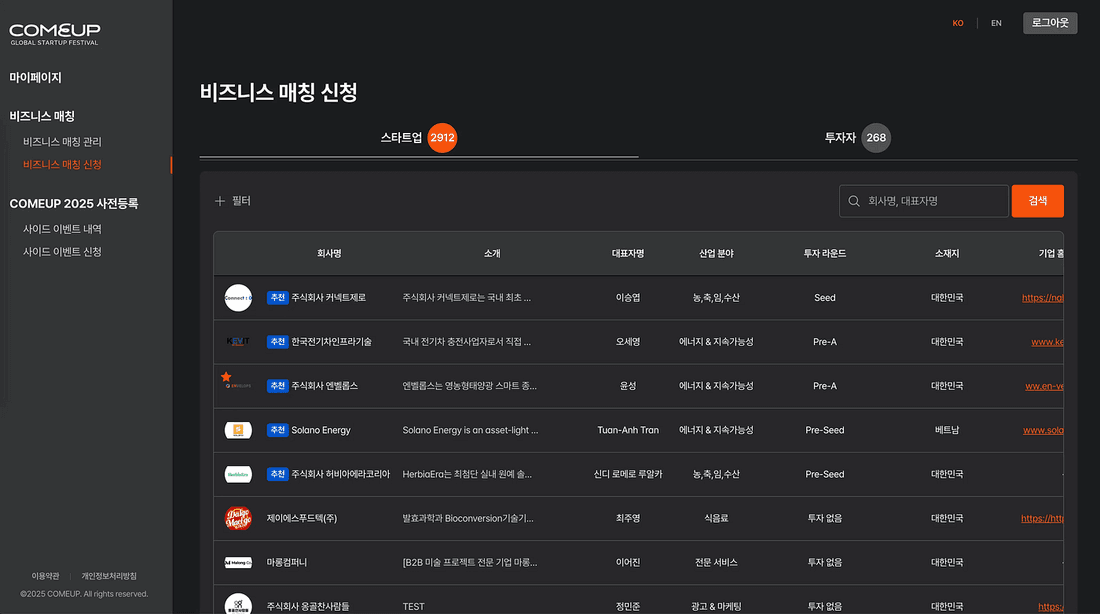The width and height of the screenshot is (1100, 614).
Task: Click the company name 제이에스푸드텍(주)
Action: pos(302,519)
